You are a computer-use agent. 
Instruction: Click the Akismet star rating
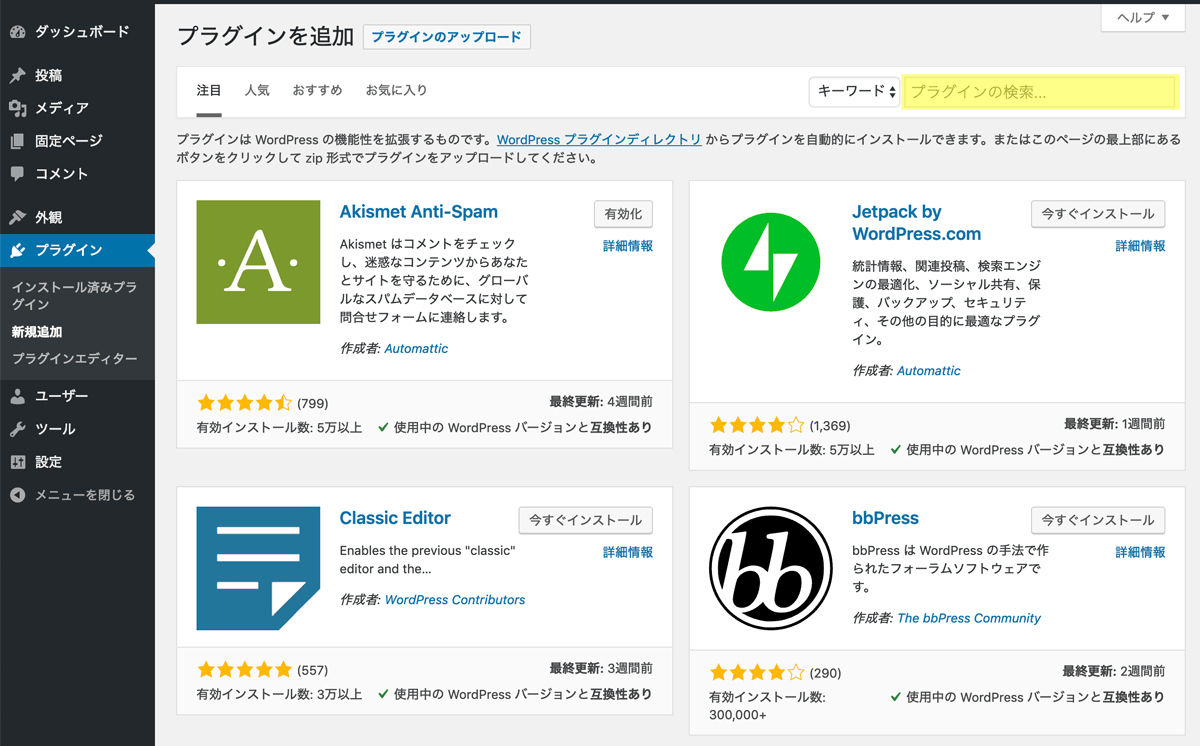[x=244, y=403]
